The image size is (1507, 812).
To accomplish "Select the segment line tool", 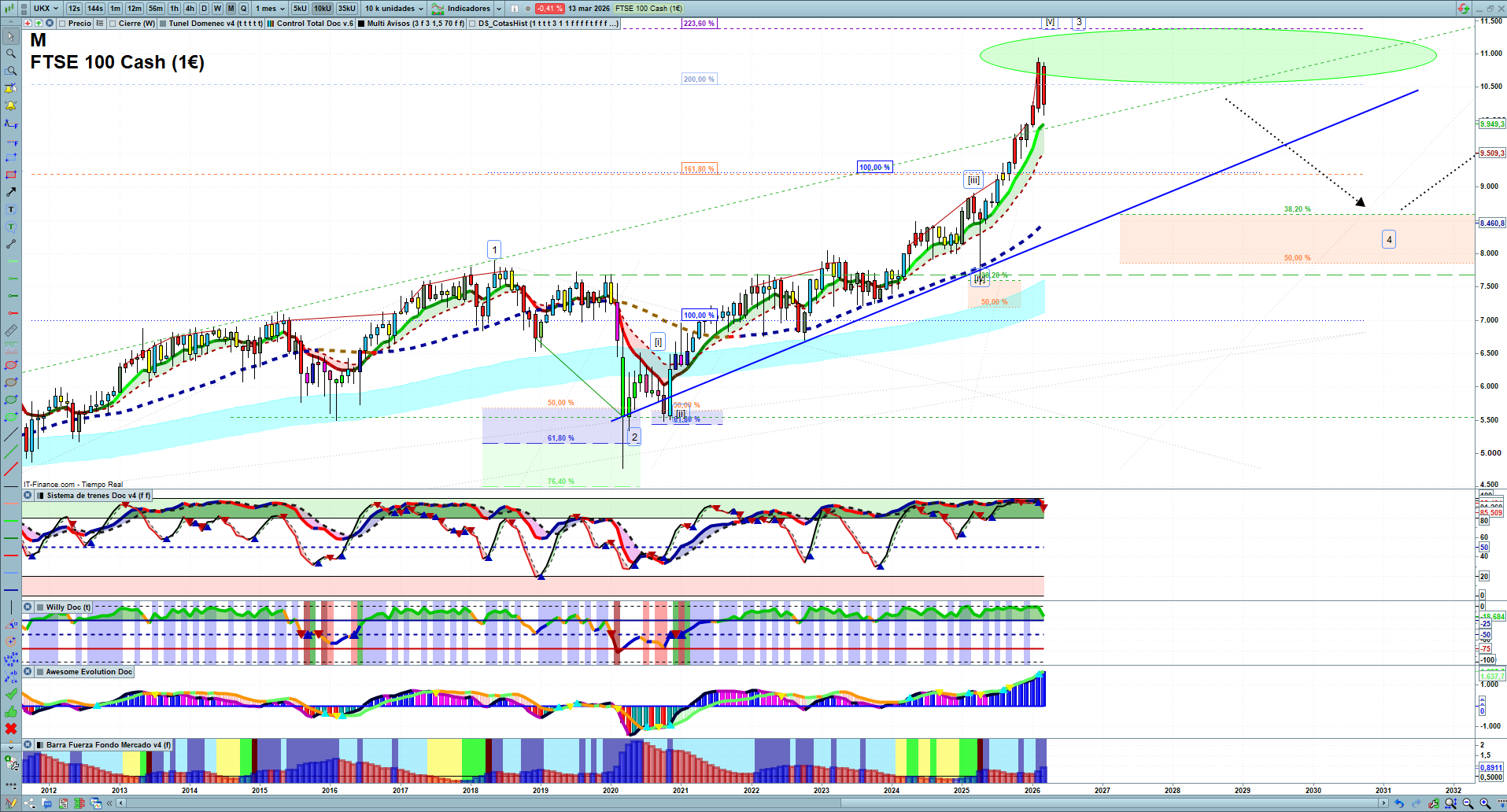I will pos(11,244).
